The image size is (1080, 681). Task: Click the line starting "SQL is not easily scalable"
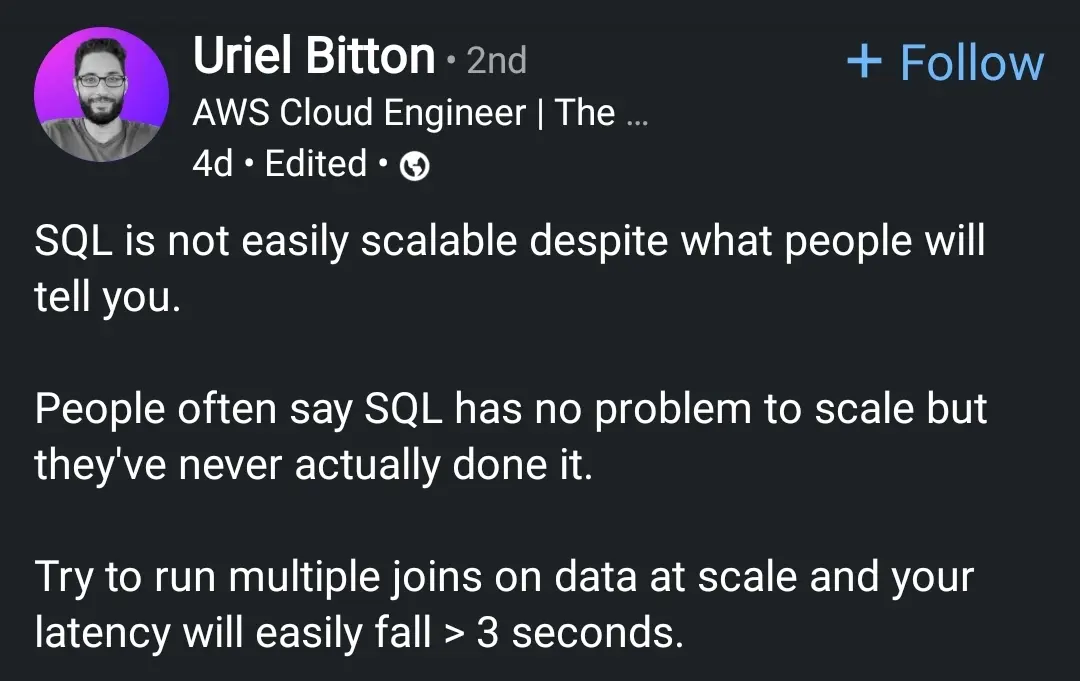point(510,242)
